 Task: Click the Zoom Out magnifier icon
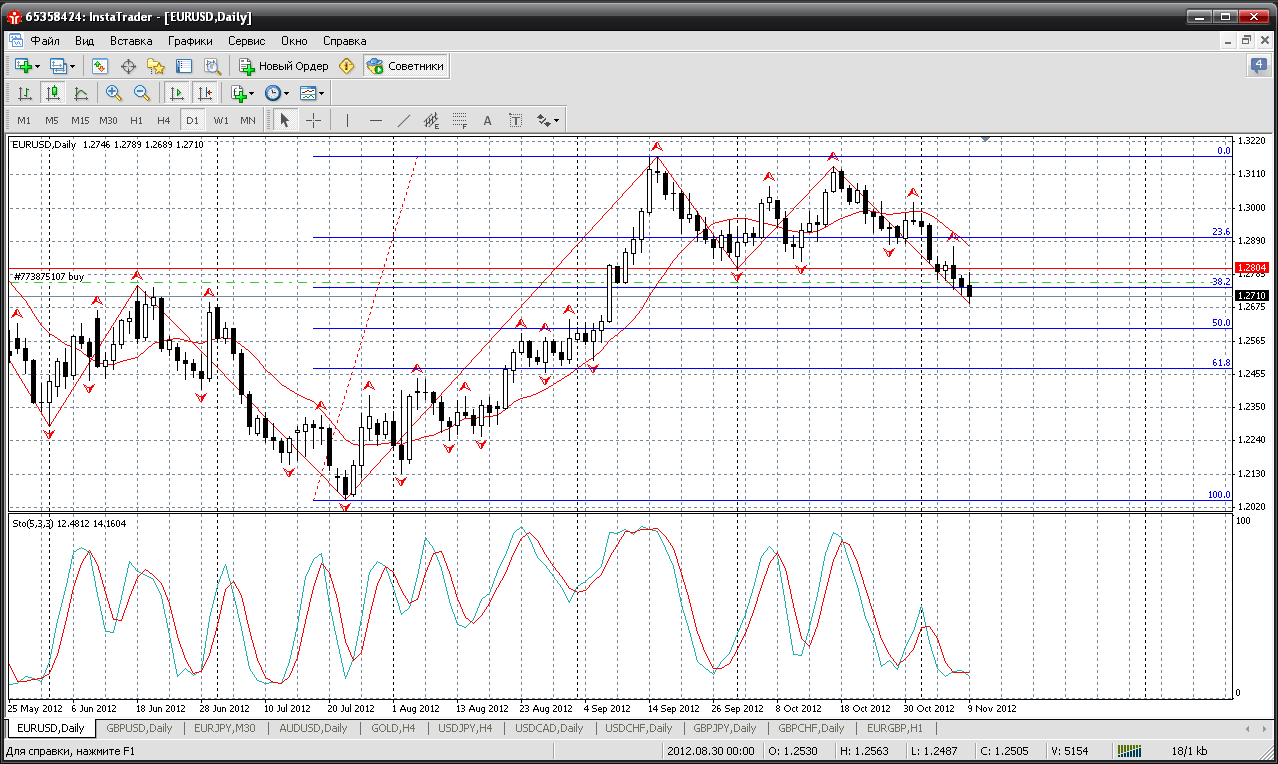tap(142, 93)
